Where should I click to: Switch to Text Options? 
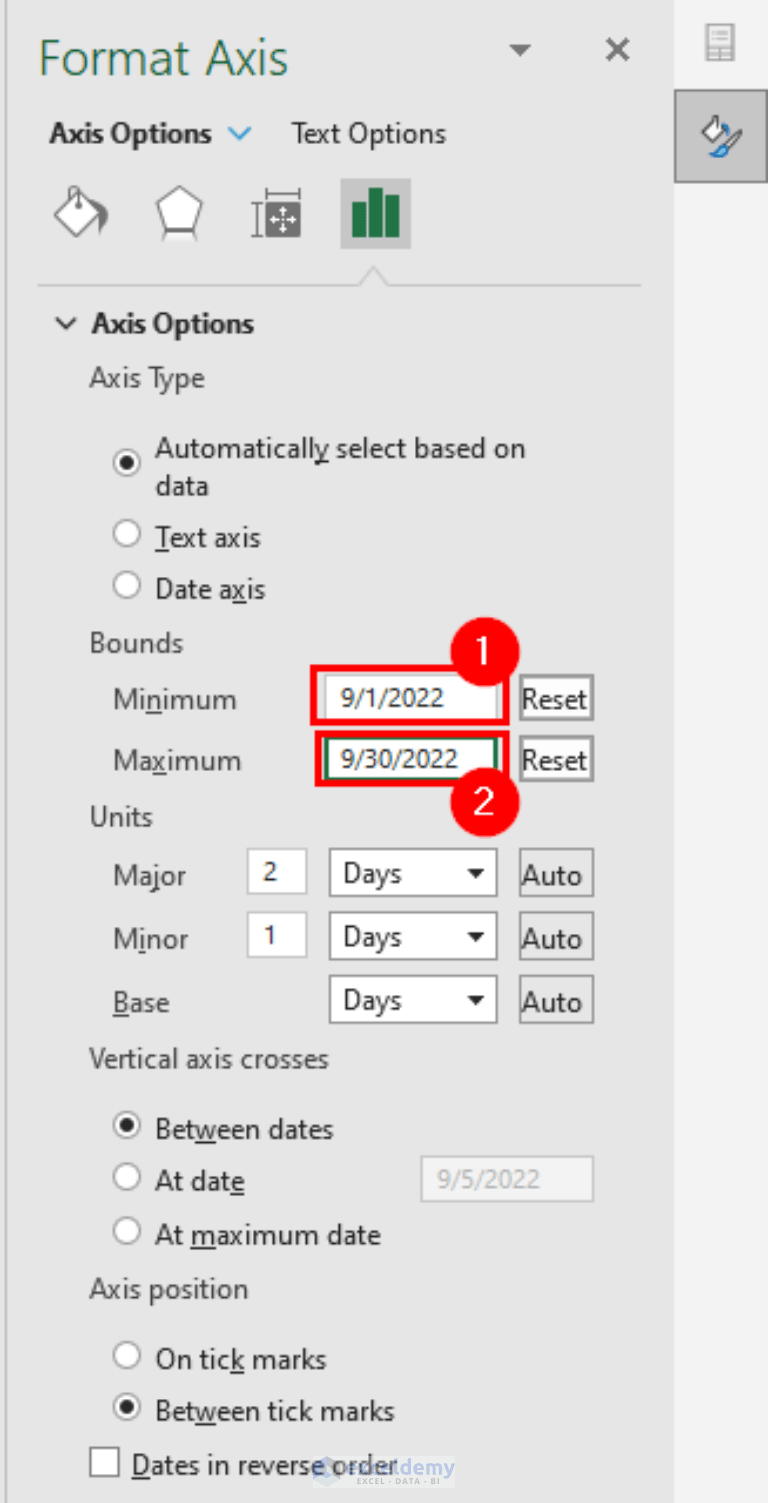(x=368, y=133)
